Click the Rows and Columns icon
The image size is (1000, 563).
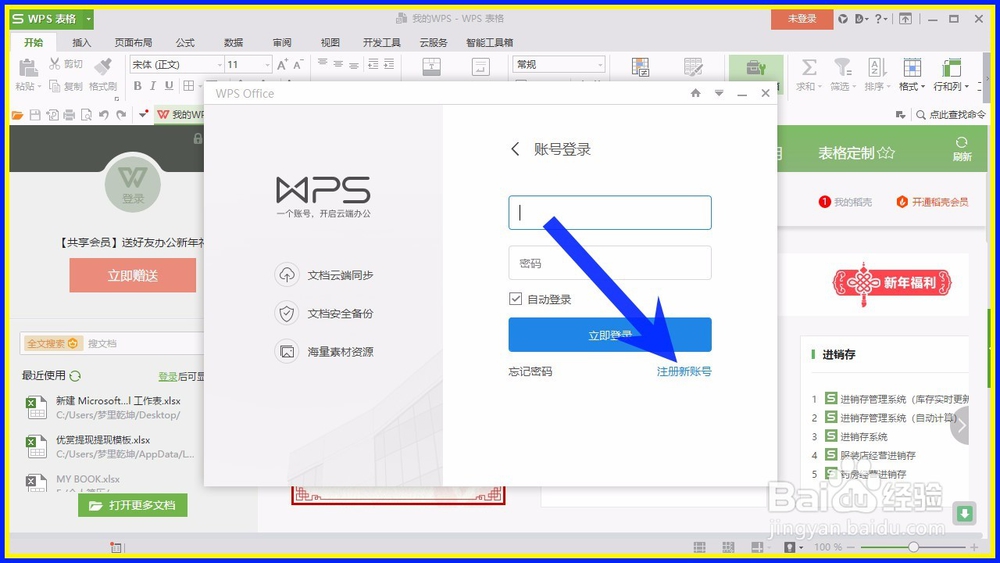pos(951,67)
